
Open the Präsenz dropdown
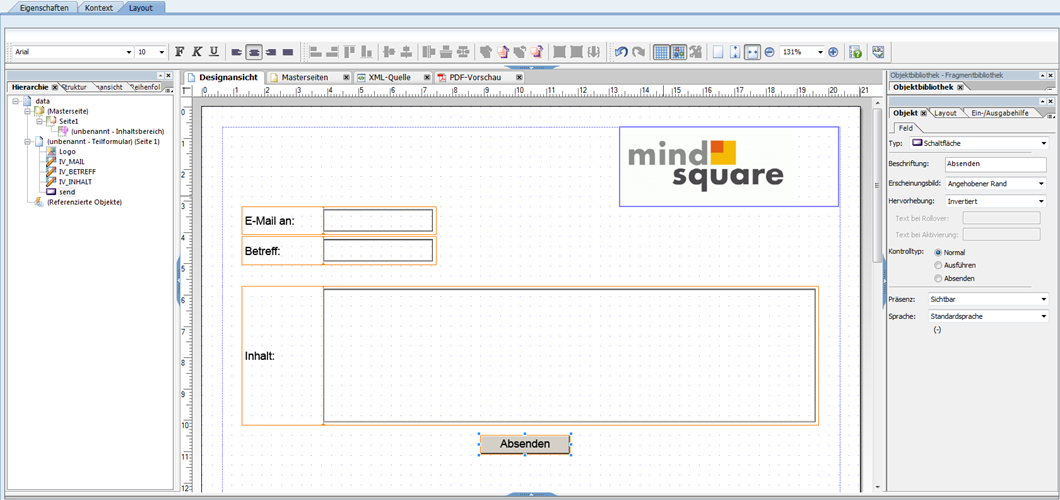pos(987,299)
